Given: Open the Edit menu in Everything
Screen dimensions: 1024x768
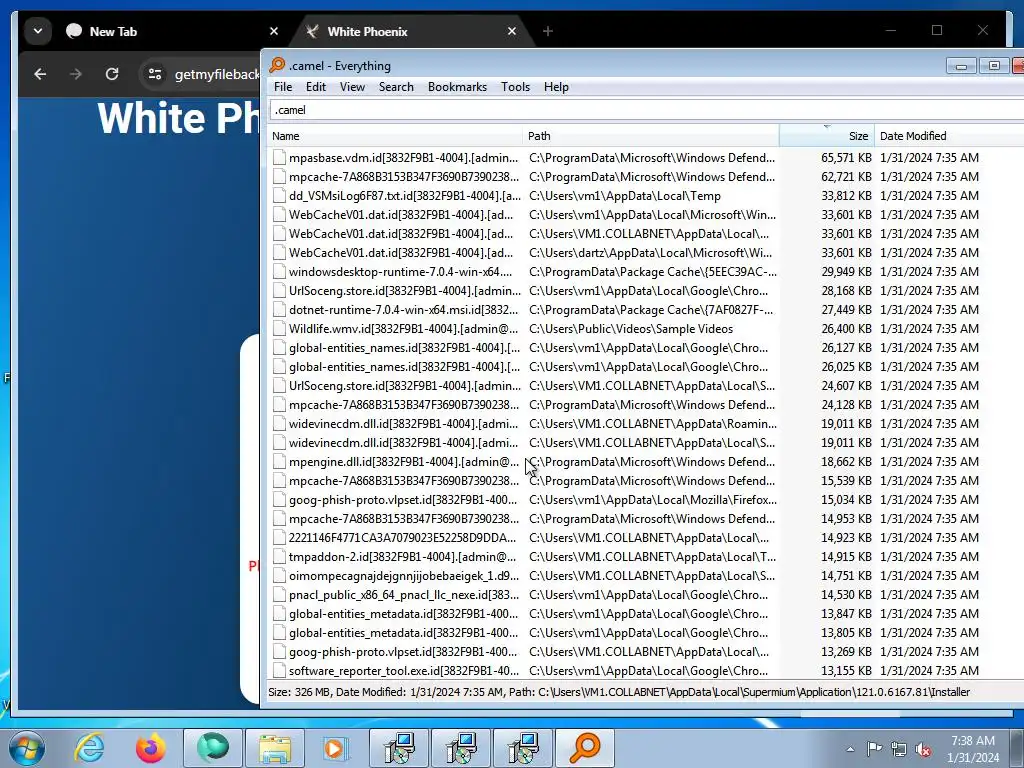Looking at the screenshot, I should point(315,87).
